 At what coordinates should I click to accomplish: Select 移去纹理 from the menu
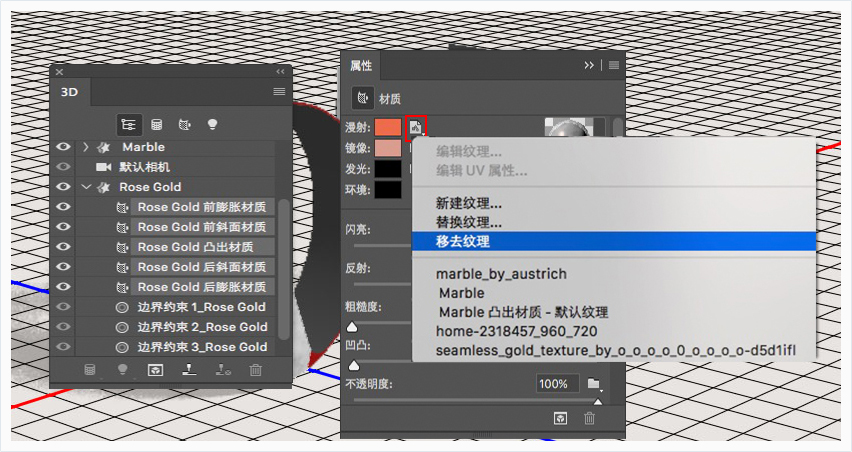(x=614, y=241)
